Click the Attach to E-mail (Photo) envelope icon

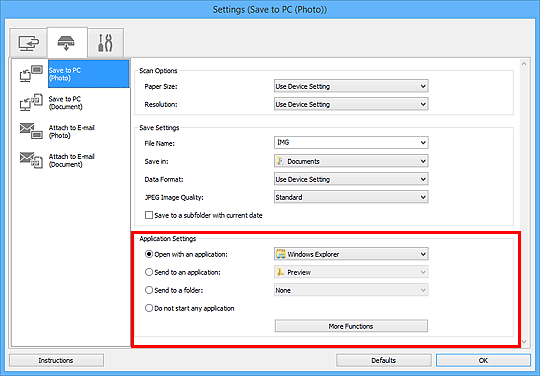[x=31, y=131]
